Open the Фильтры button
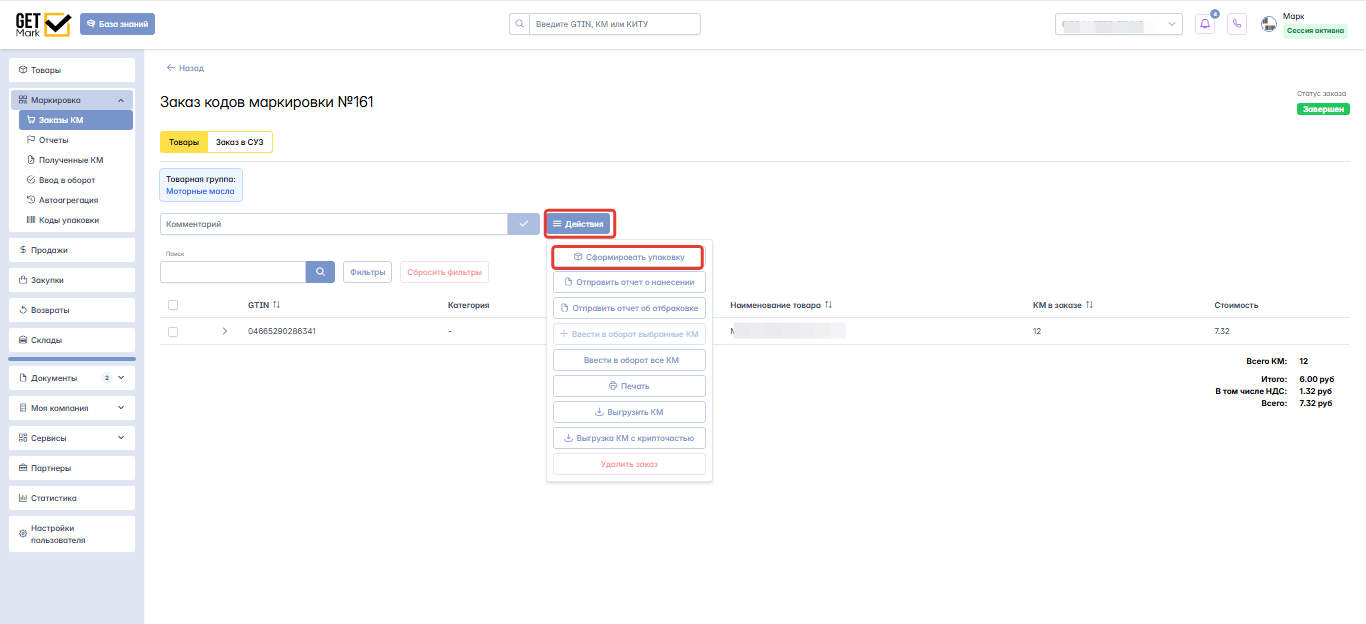This screenshot has height=624, width=1366. [368, 272]
